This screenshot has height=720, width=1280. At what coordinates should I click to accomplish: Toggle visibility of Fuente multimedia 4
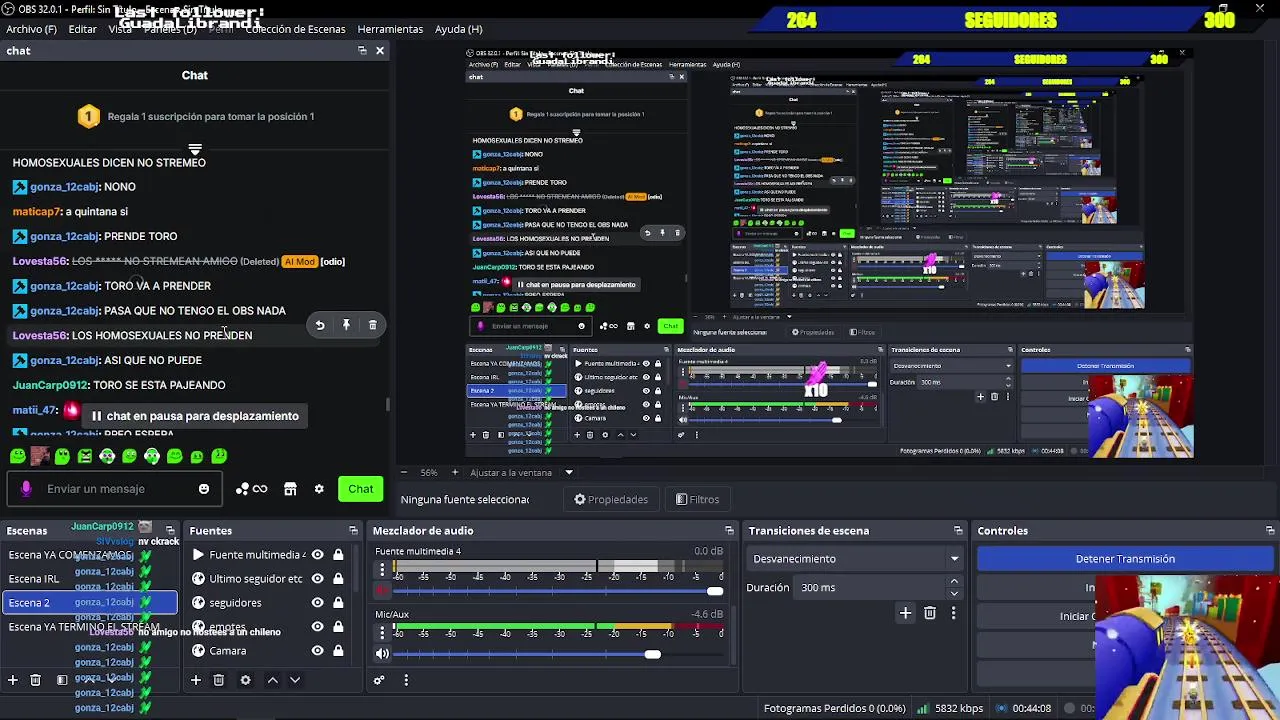(x=317, y=555)
